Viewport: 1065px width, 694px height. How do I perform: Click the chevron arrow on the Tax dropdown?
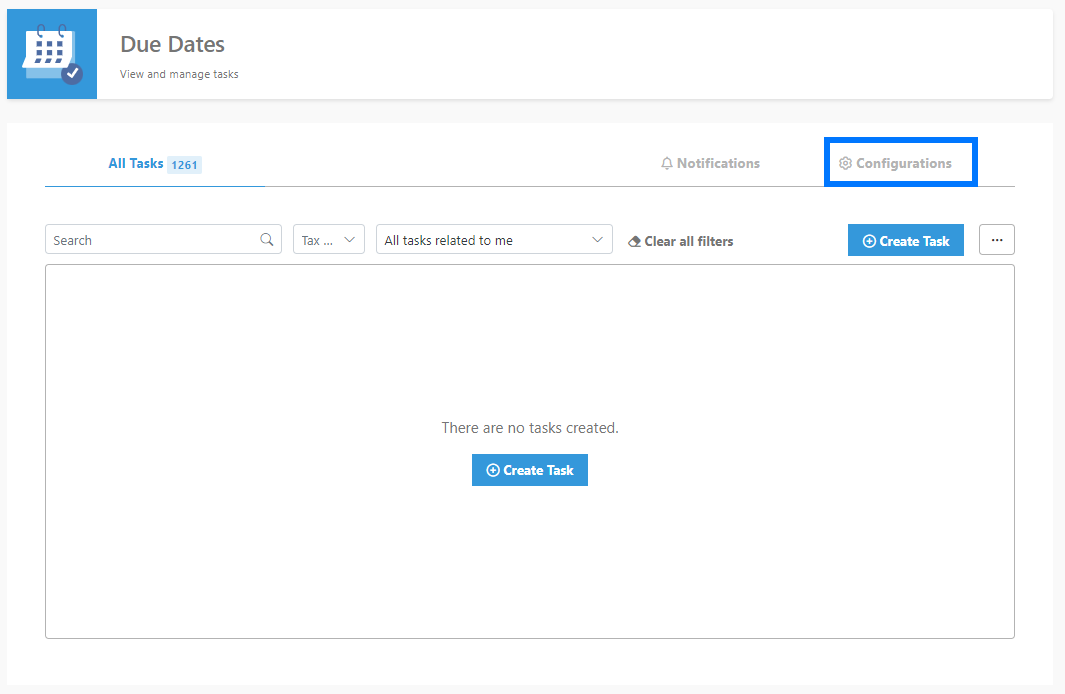350,240
